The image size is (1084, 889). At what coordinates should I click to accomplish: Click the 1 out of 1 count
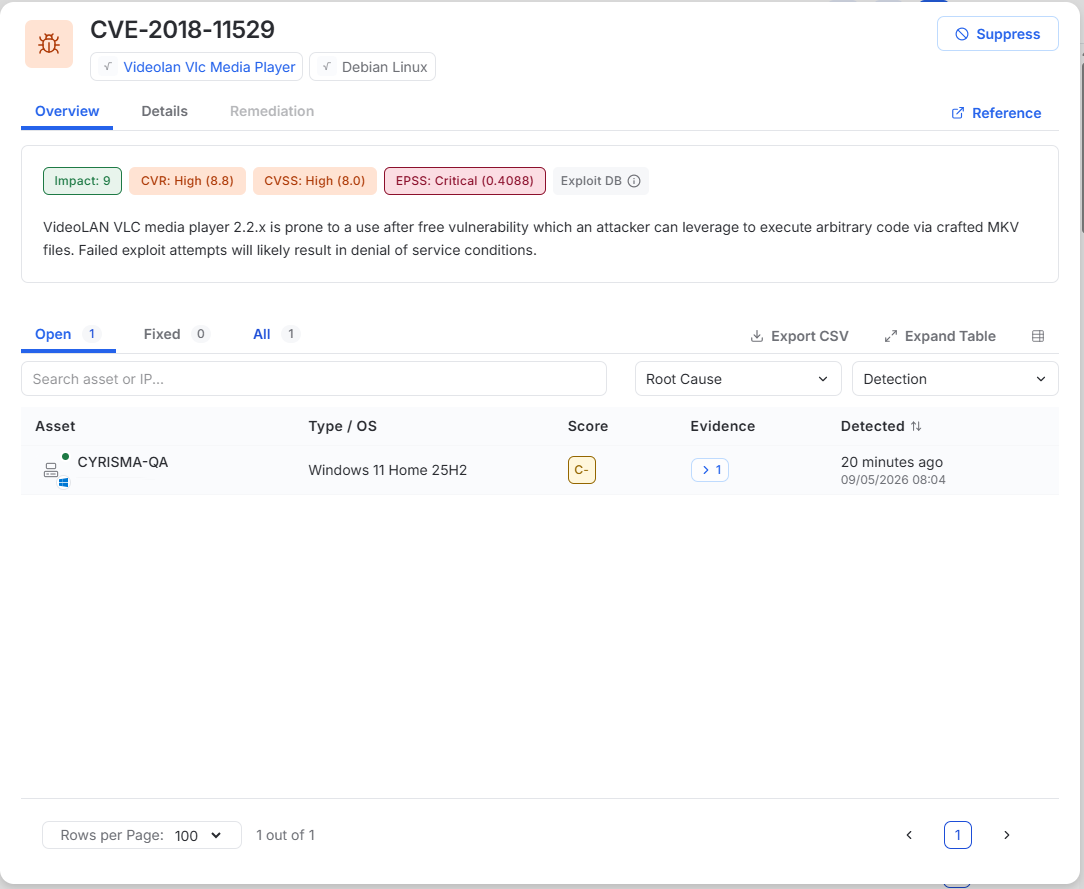coord(286,835)
